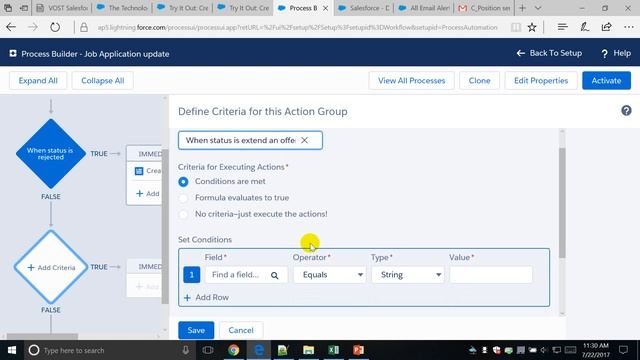
Task: Click the browser address bar URL
Action: coord(297,27)
